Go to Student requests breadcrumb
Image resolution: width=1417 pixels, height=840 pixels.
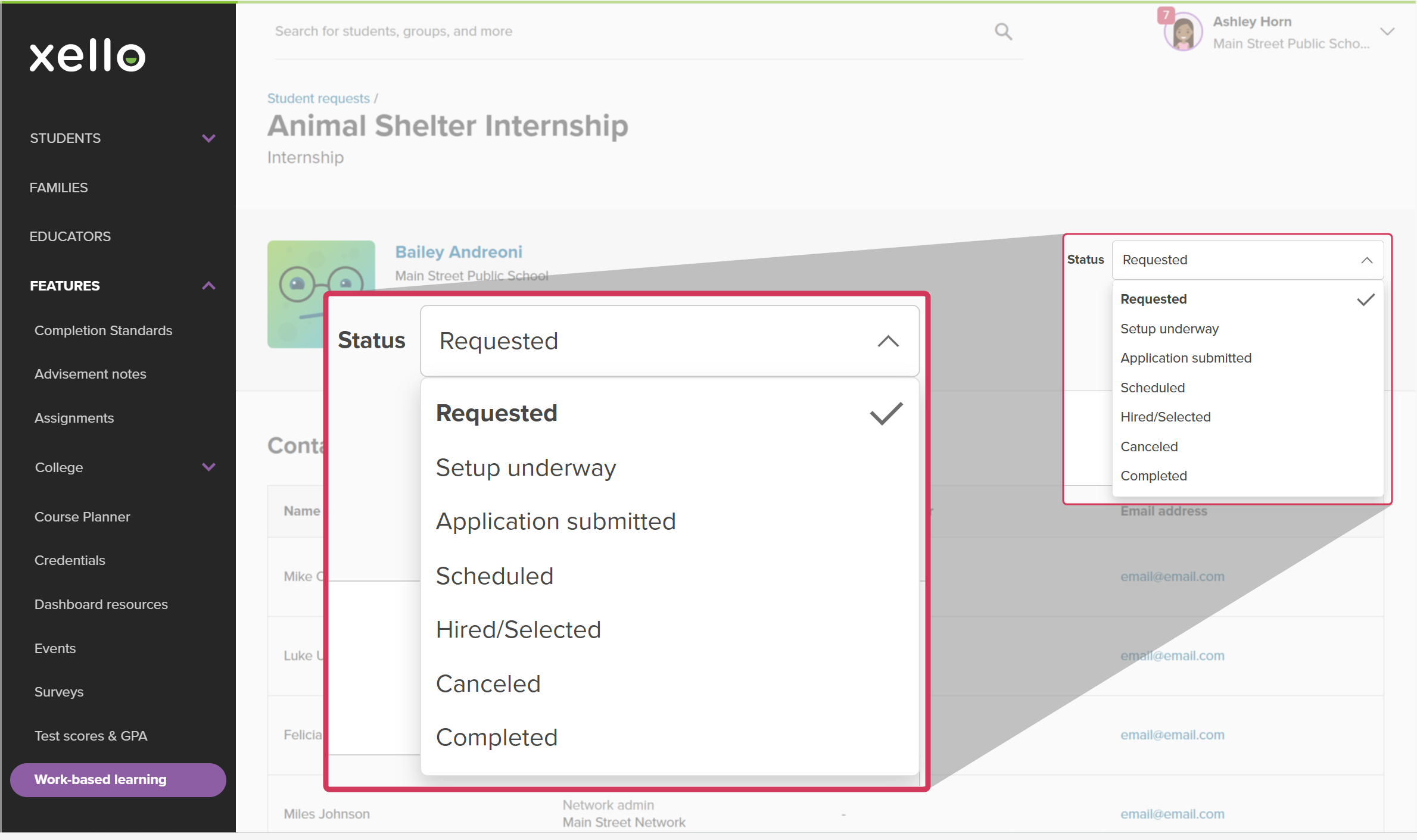tap(318, 98)
